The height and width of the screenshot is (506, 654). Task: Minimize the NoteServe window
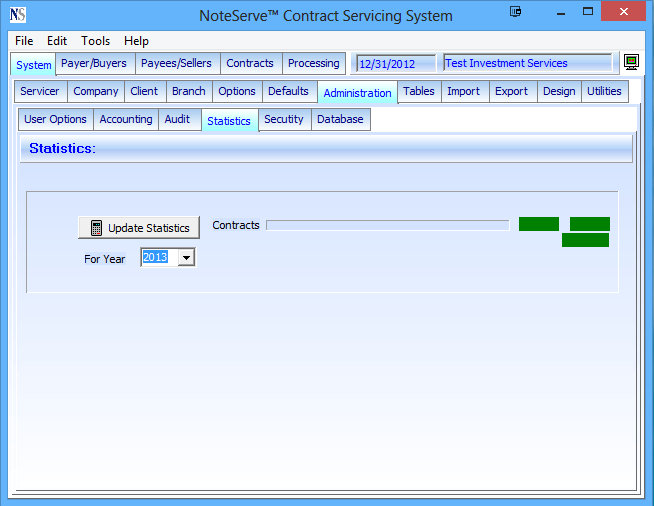(556, 15)
